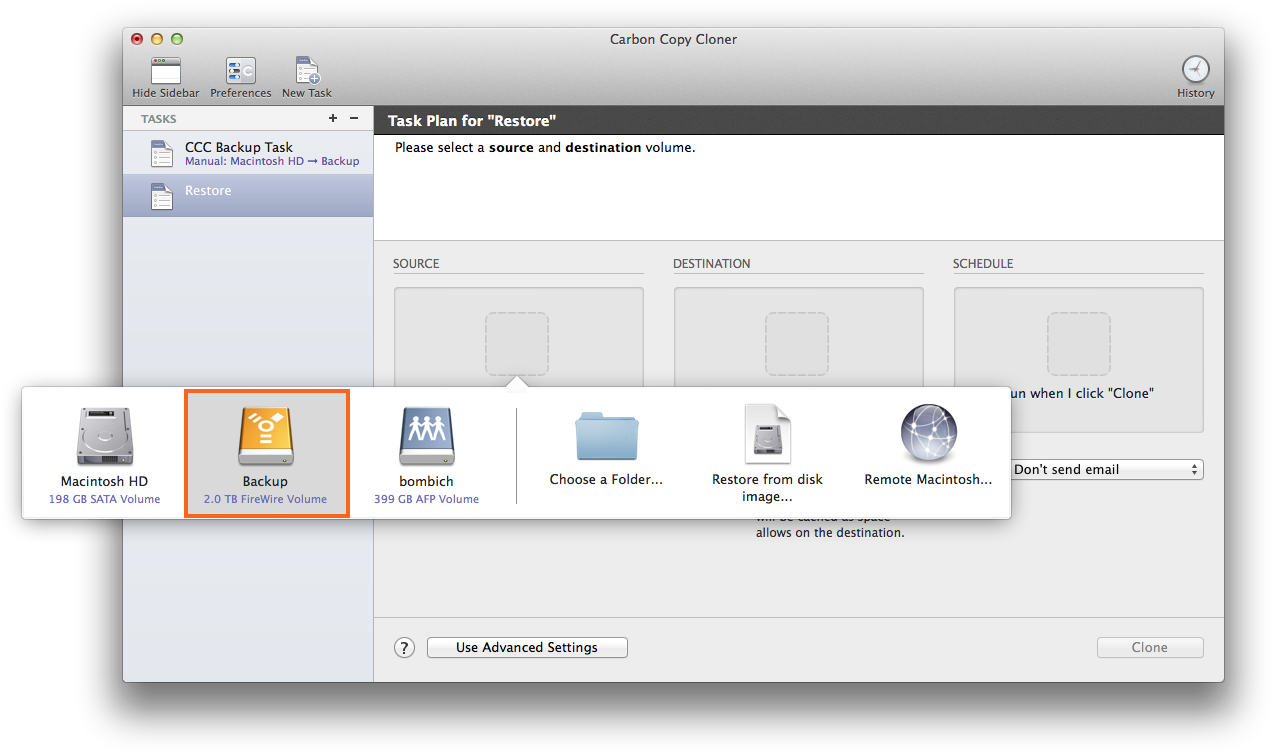Click the Carbon Copy Cloner window title
The image size is (1273, 753).
673,40
